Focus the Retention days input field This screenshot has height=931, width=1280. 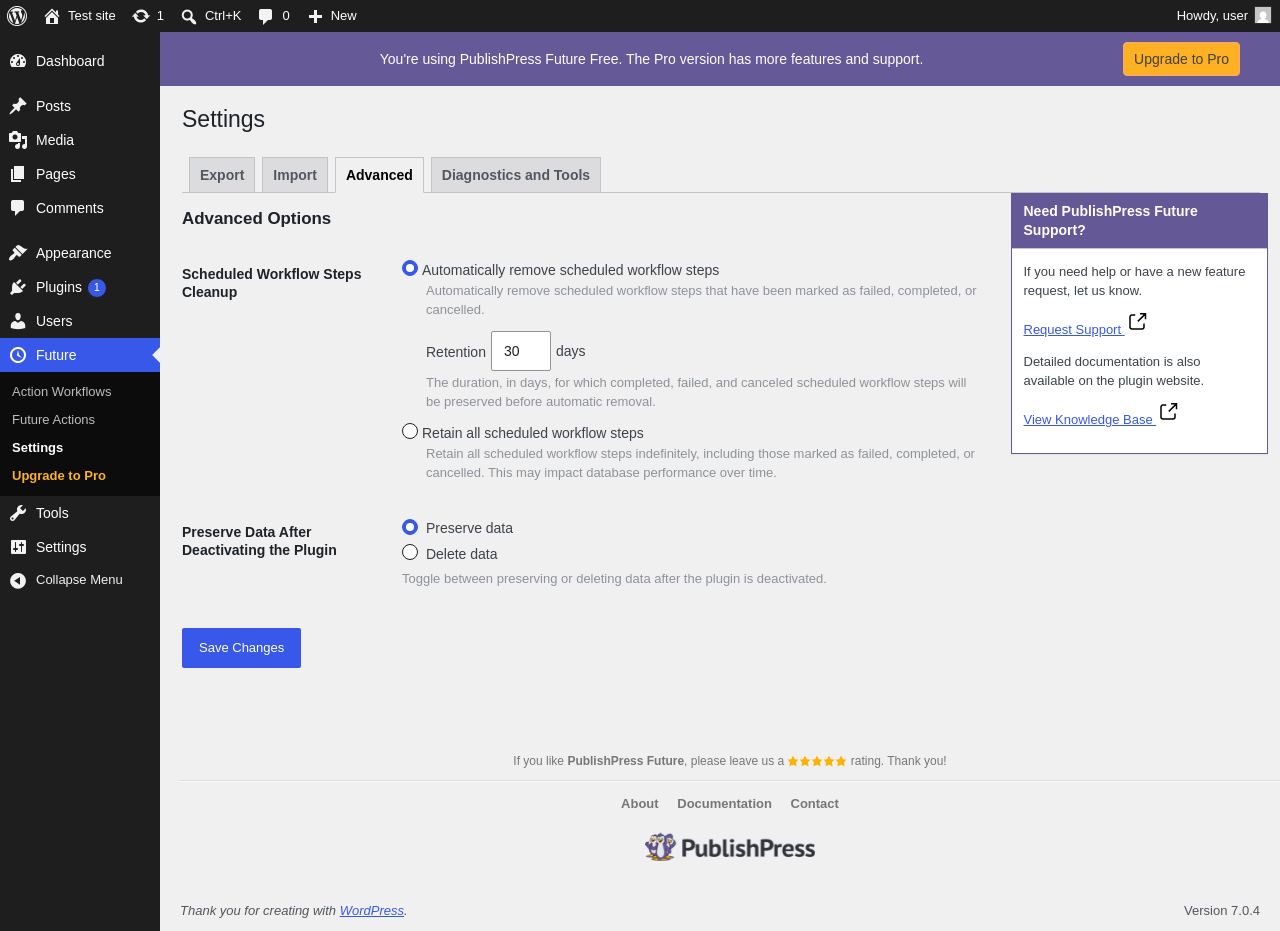pyautogui.click(x=521, y=351)
